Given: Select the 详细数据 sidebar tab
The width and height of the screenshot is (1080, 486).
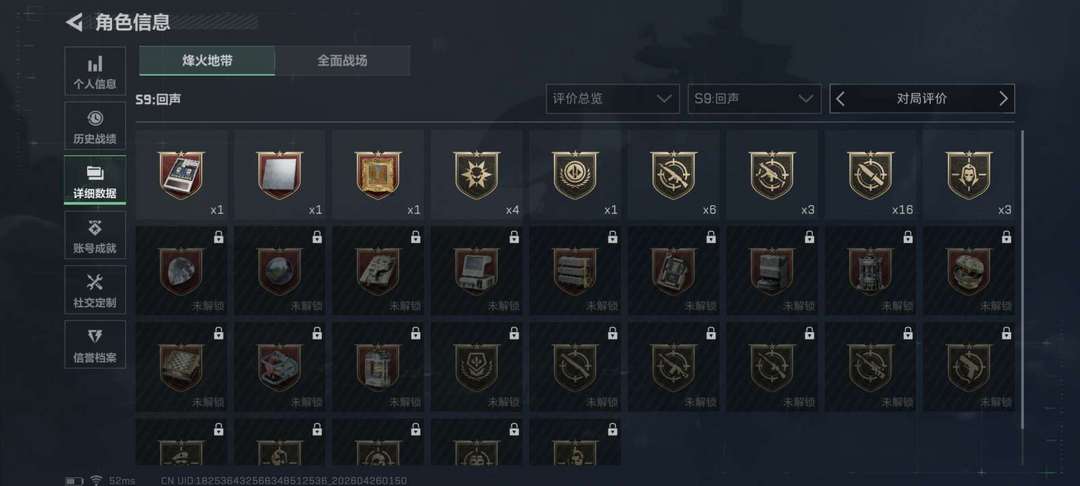Looking at the screenshot, I should tap(95, 180).
